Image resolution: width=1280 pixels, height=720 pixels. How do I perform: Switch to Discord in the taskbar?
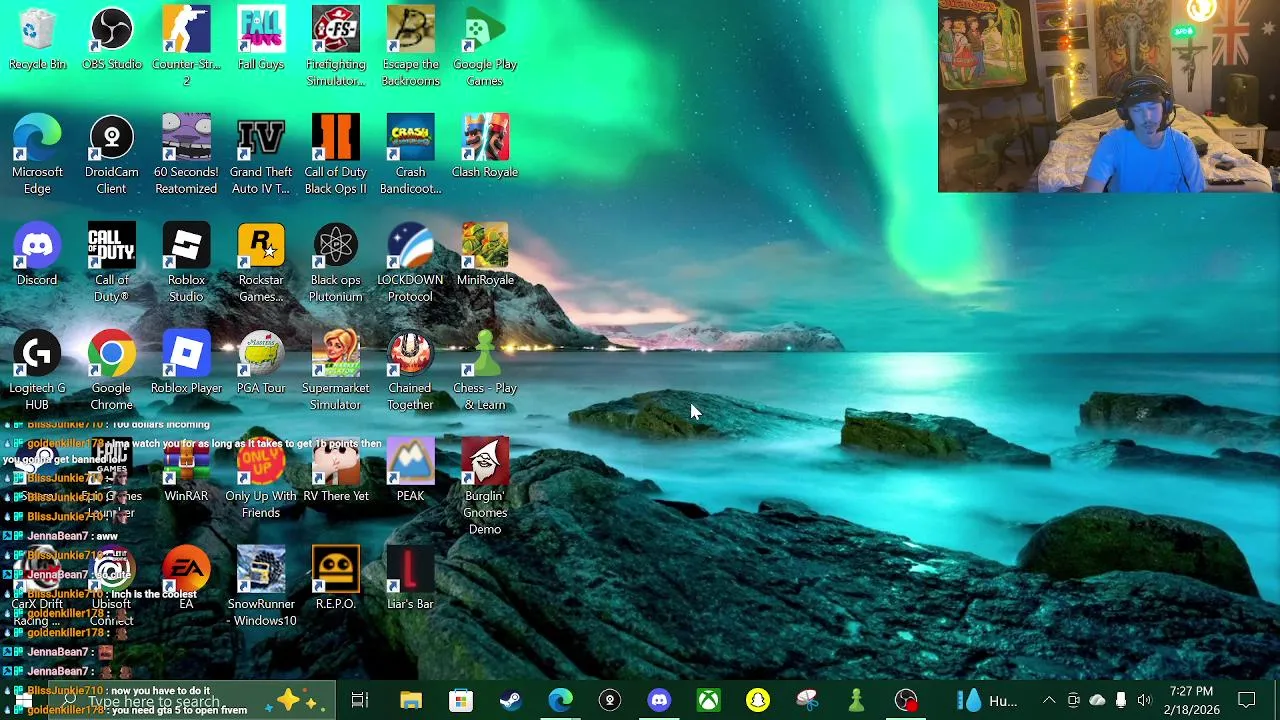coord(659,700)
